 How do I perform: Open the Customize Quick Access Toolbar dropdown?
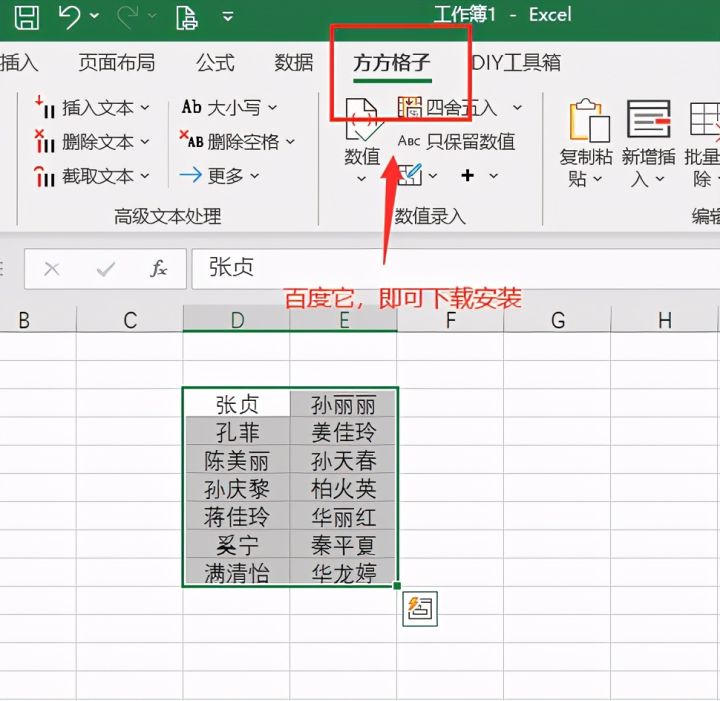[228, 17]
